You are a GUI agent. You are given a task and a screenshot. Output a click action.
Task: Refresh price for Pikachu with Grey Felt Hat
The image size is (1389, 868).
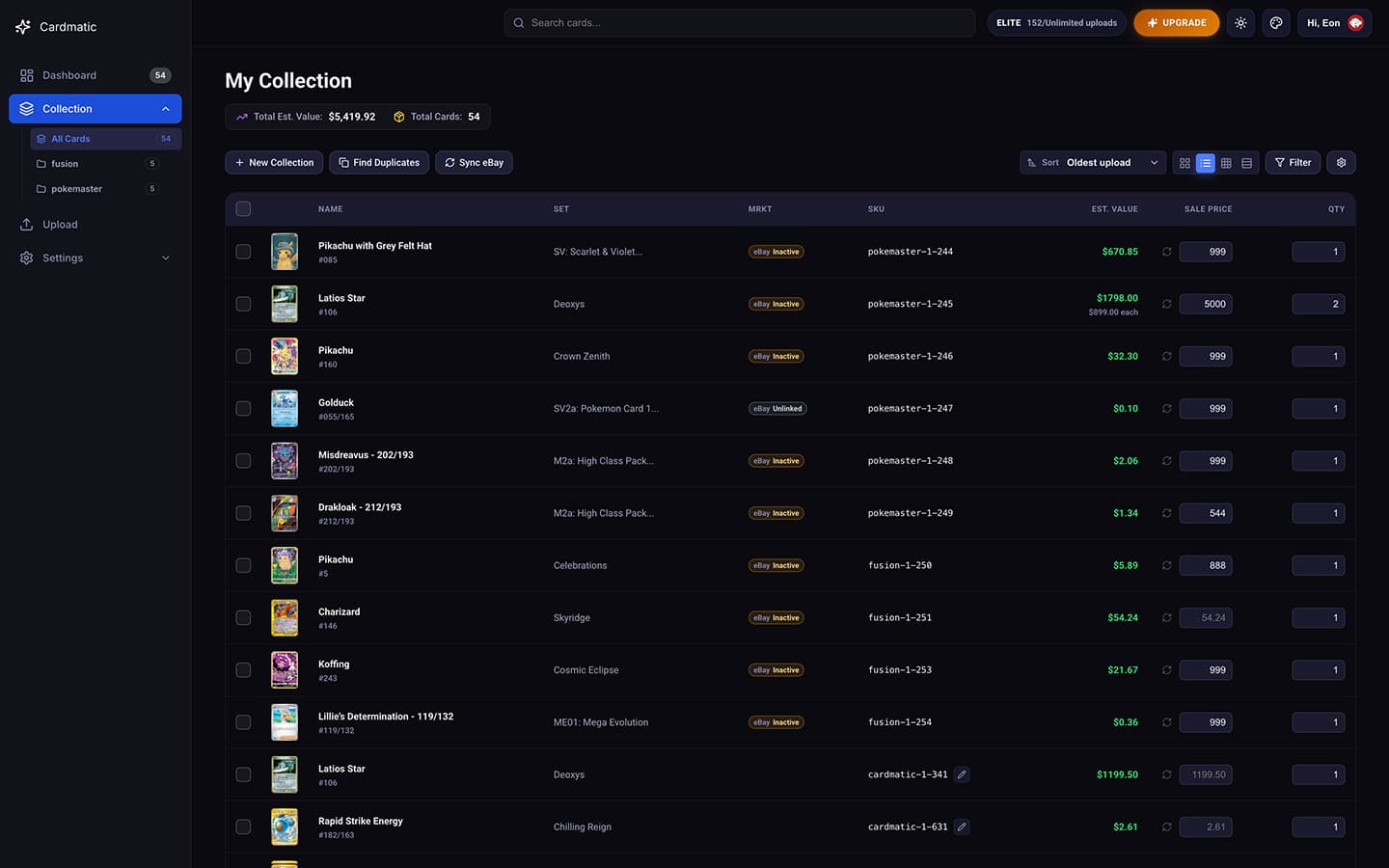(x=1166, y=252)
